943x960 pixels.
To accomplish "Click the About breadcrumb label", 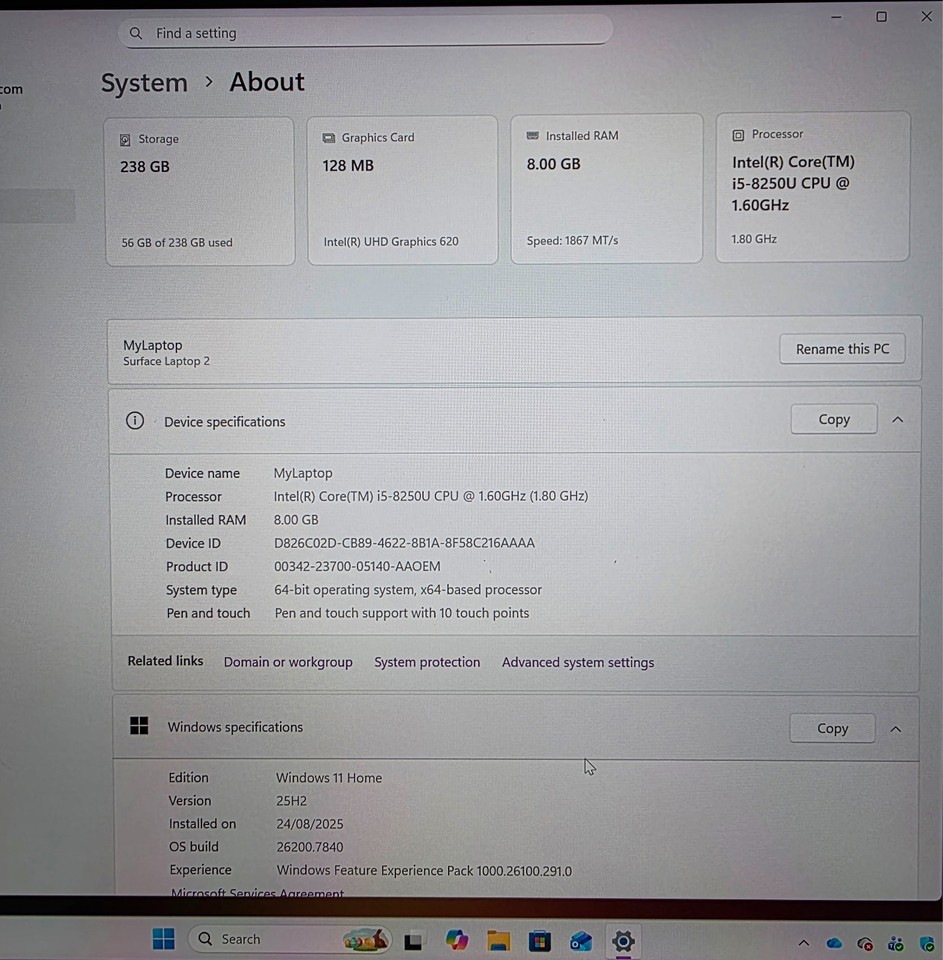I will point(266,82).
